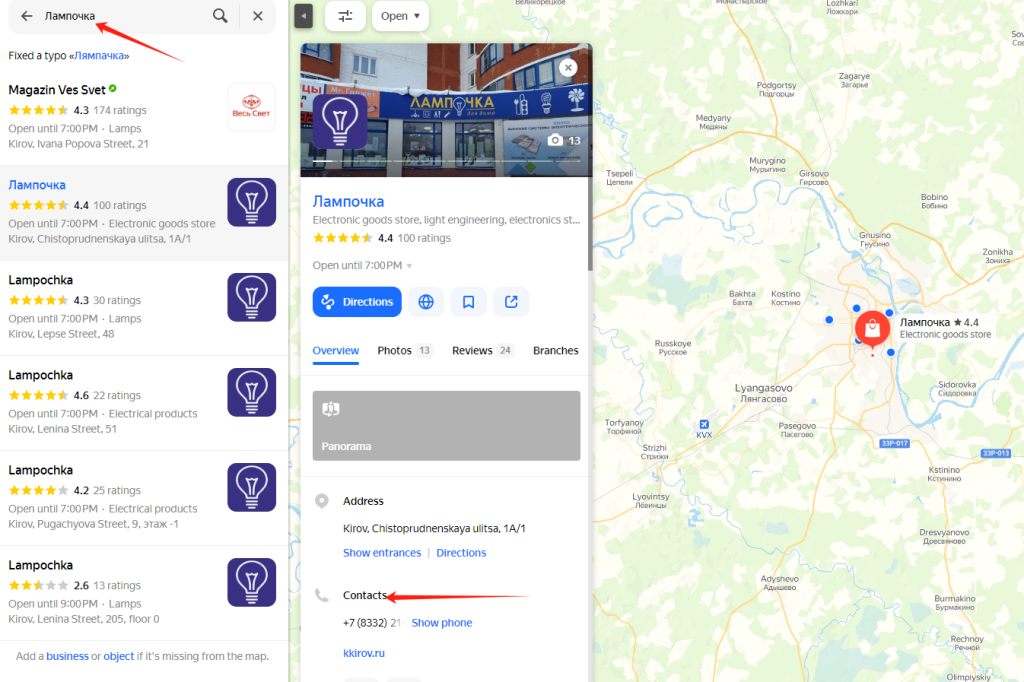Click bulb logo of Lenina Street, 205 result
Image resolution: width=1024 pixels, height=682 pixels.
(251, 583)
